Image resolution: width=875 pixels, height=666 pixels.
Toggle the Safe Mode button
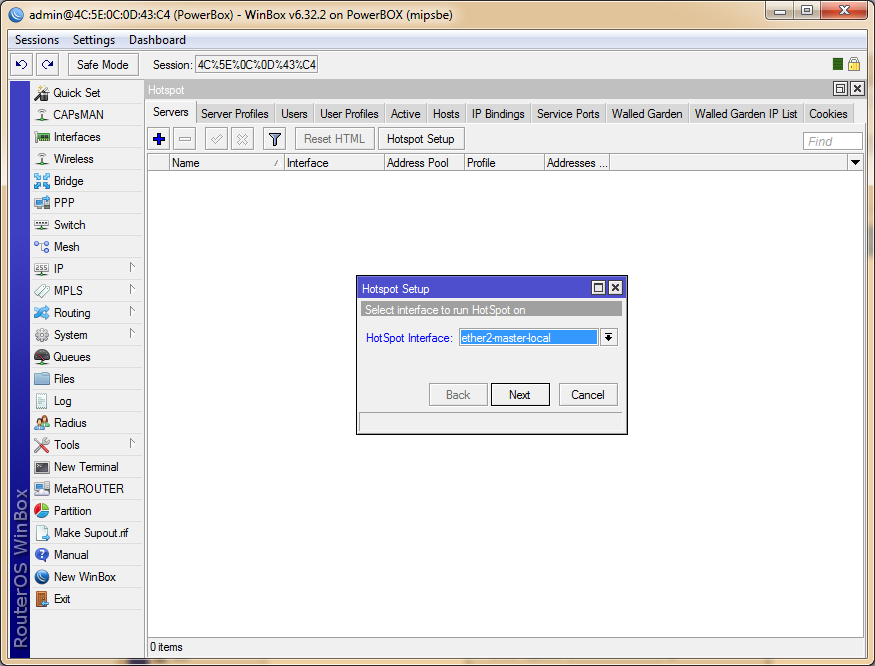[x=102, y=65]
